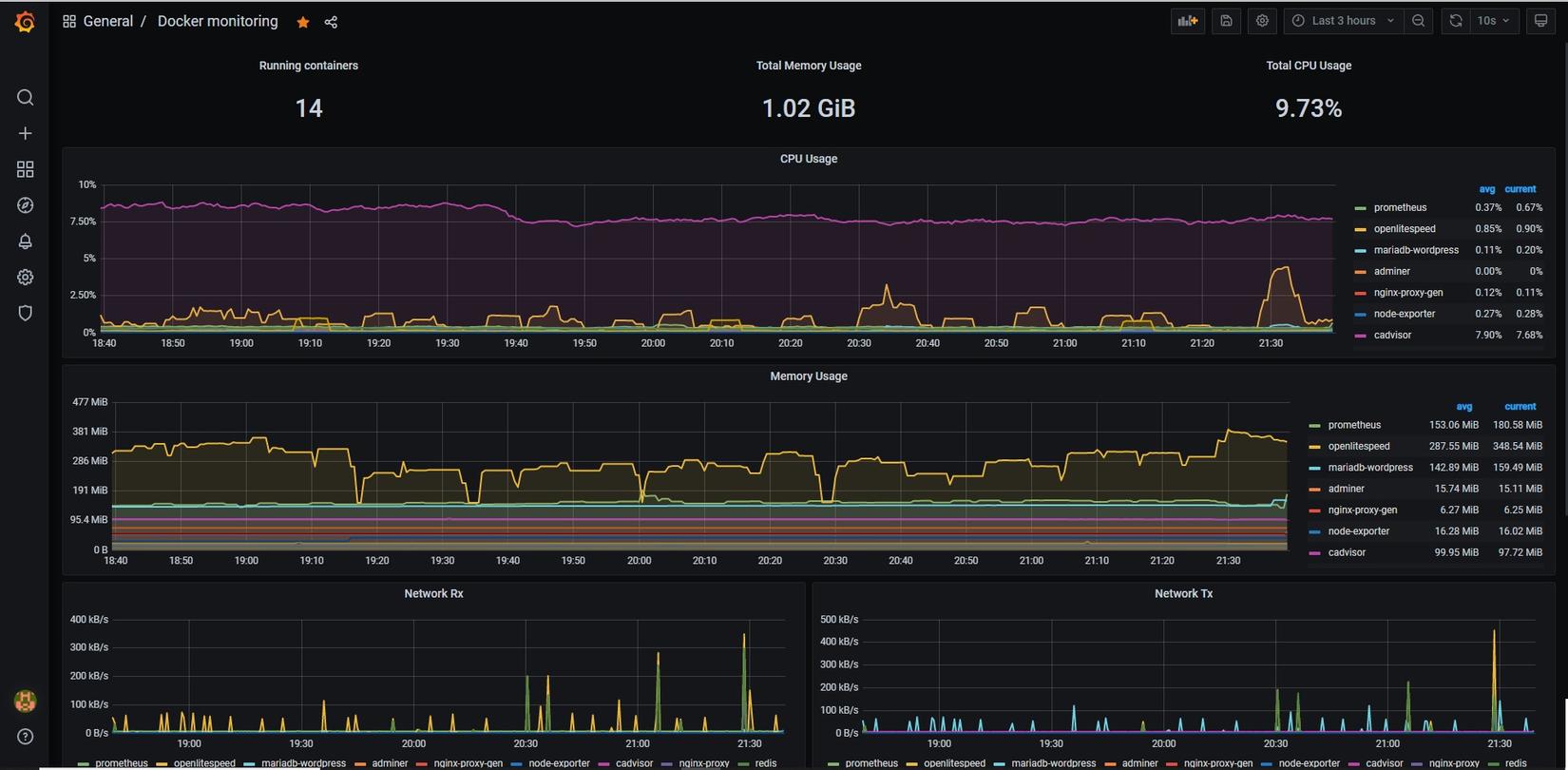Click the prometheus color swatch in CPU legend

[x=1361, y=208]
